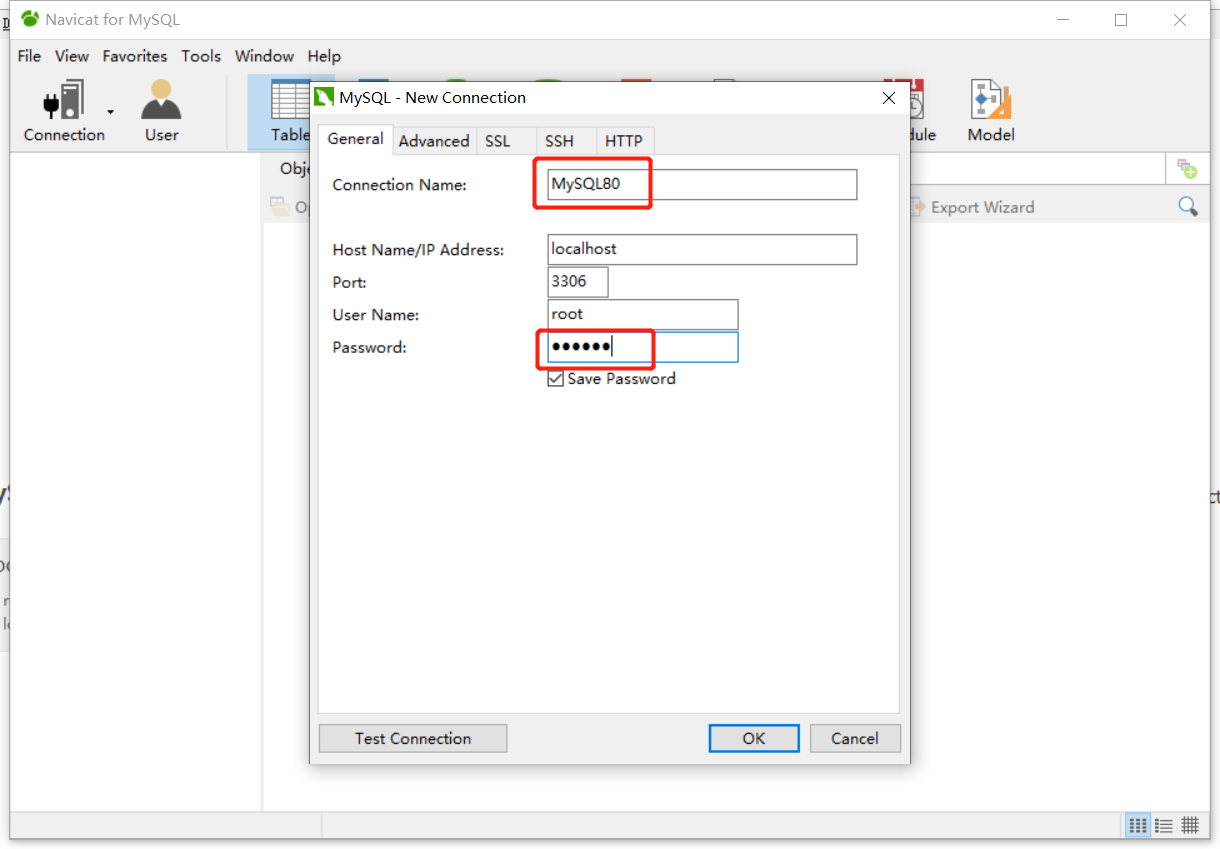Open the Model toolbar icon
This screenshot has width=1220, height=849.
tap(990, 111)
